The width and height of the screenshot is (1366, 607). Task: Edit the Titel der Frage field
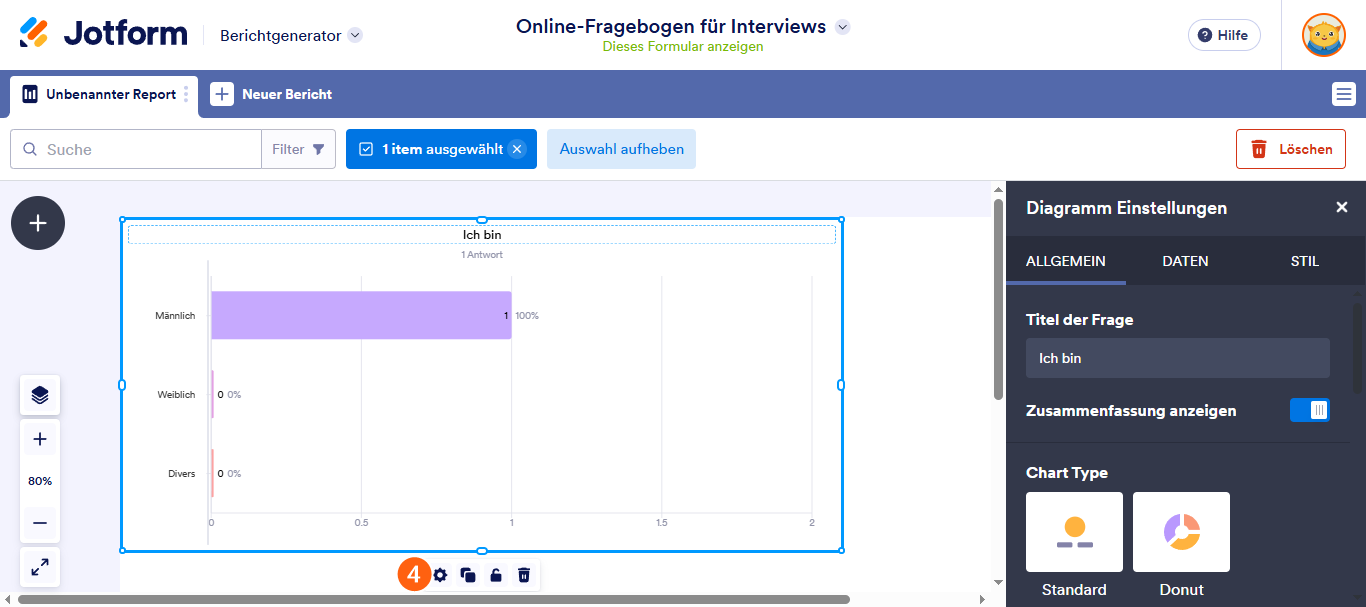[x=1178, y=358]
